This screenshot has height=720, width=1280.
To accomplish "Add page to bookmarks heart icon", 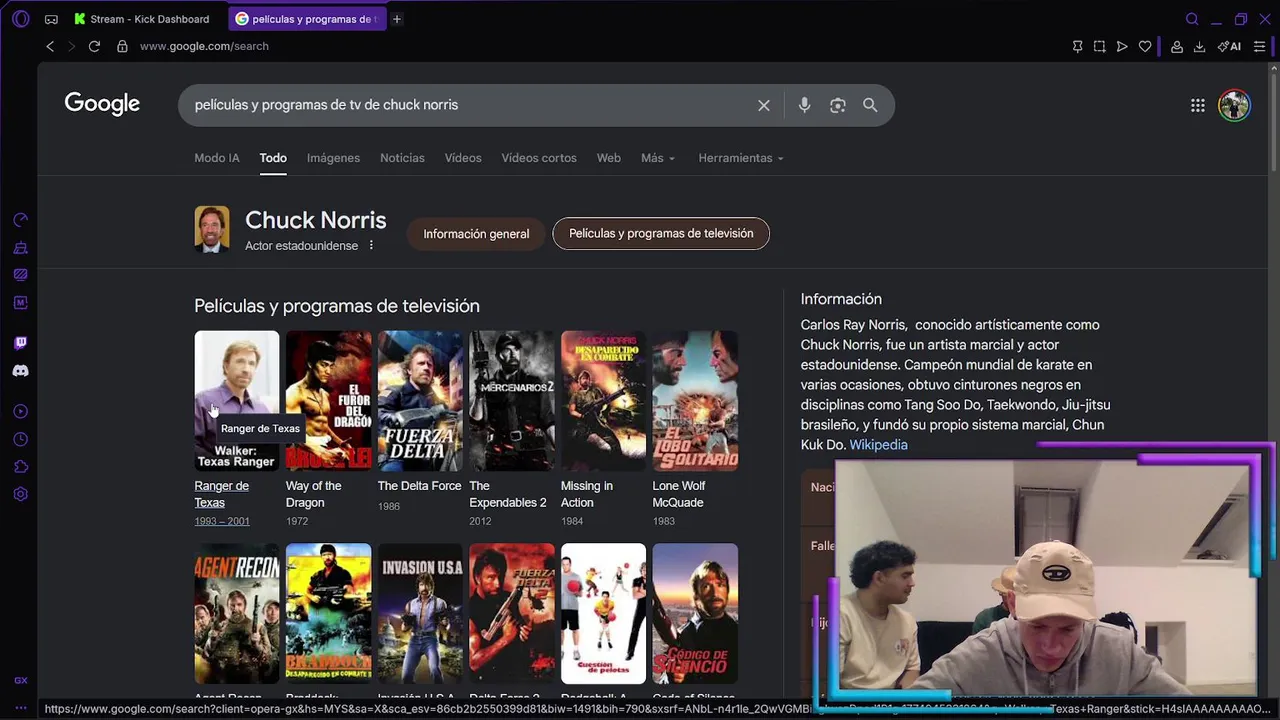I will coord(1145,46).
